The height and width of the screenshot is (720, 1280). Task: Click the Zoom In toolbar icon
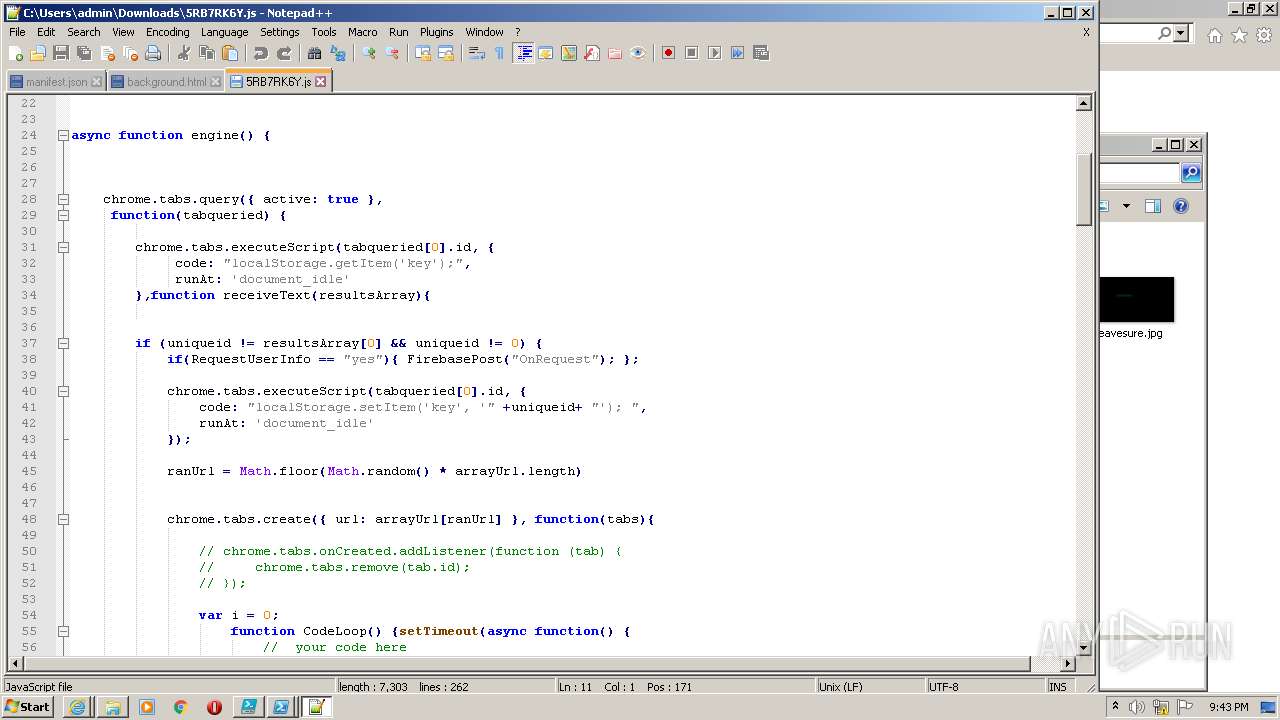[x=369, y=53]
